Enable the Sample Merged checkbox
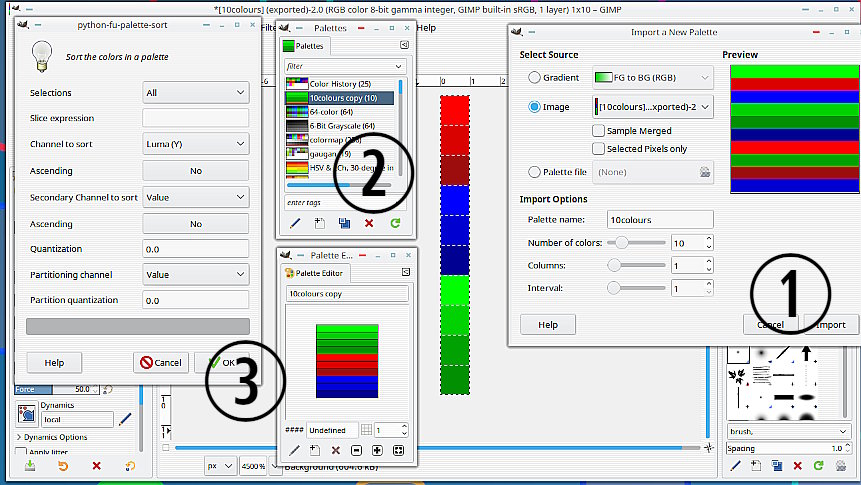861x485 pixels. pos(599,130)
